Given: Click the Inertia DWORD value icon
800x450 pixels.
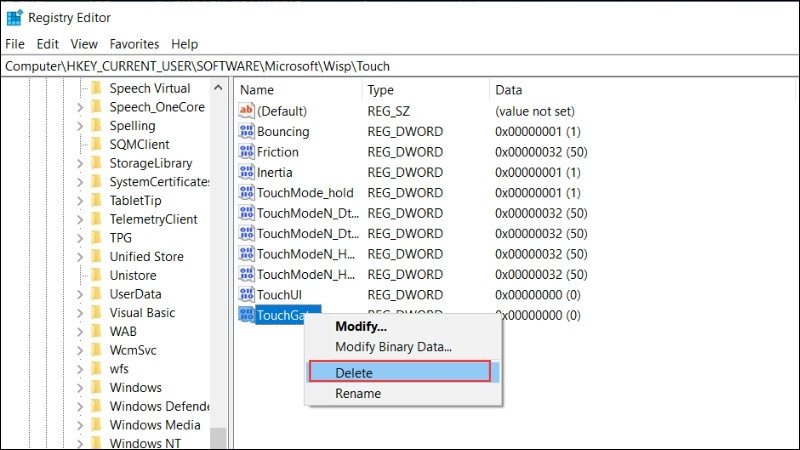Looking at the screenshot, I should (247, 172).
